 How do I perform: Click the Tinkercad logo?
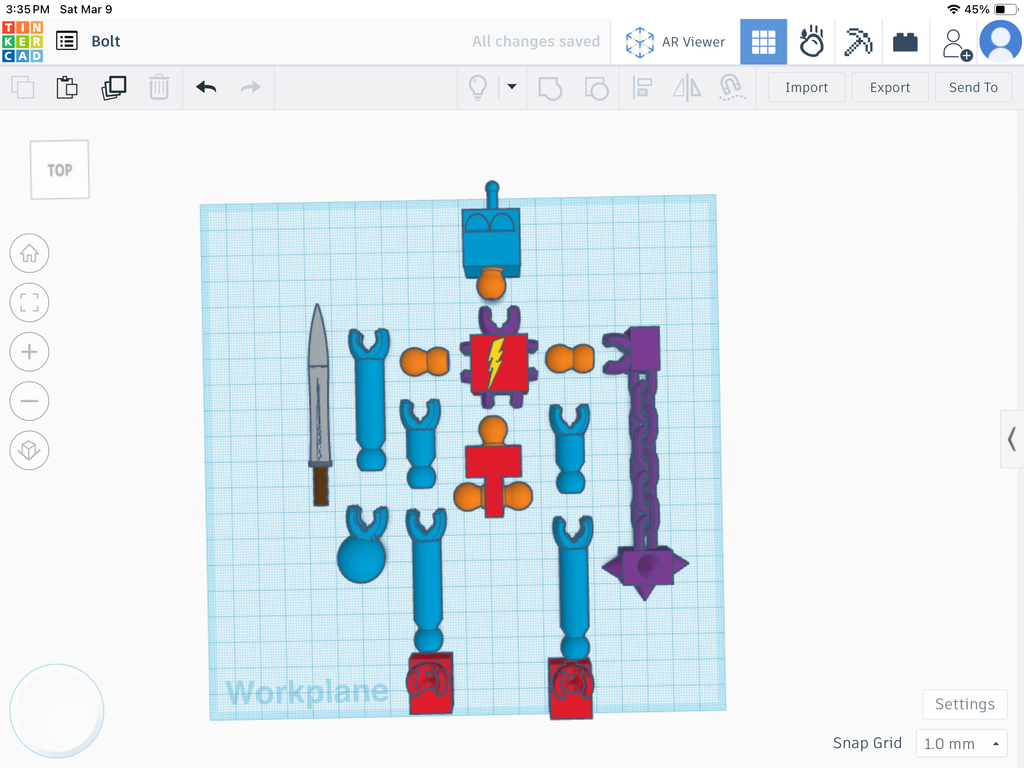click(23, 41)
